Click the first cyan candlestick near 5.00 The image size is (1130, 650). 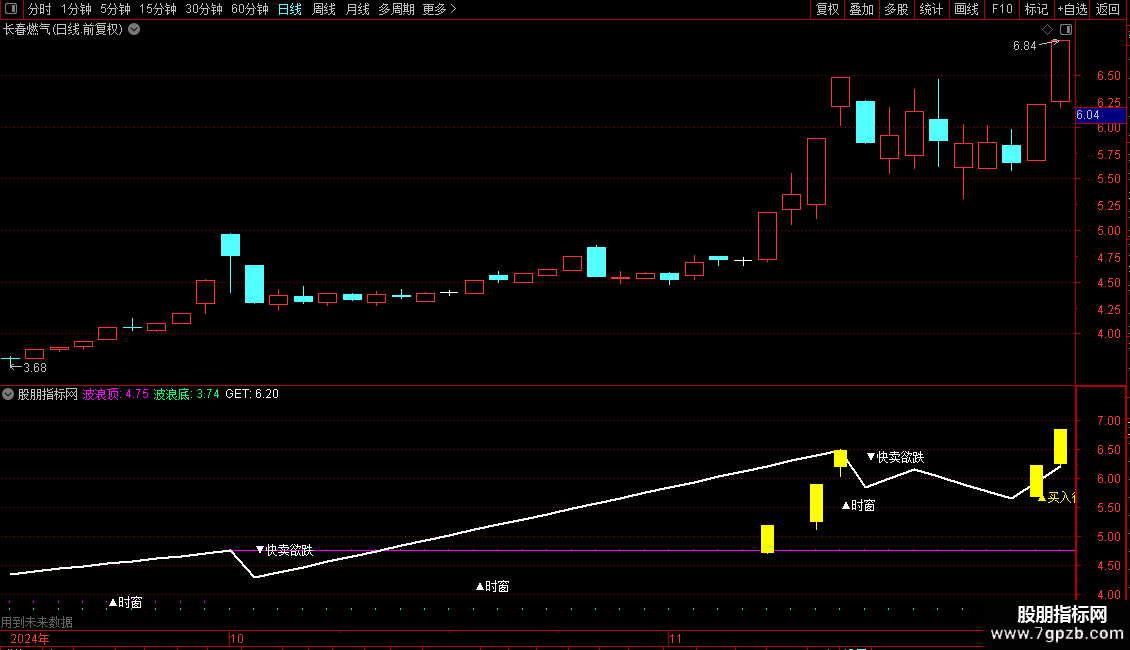point(231,245)
